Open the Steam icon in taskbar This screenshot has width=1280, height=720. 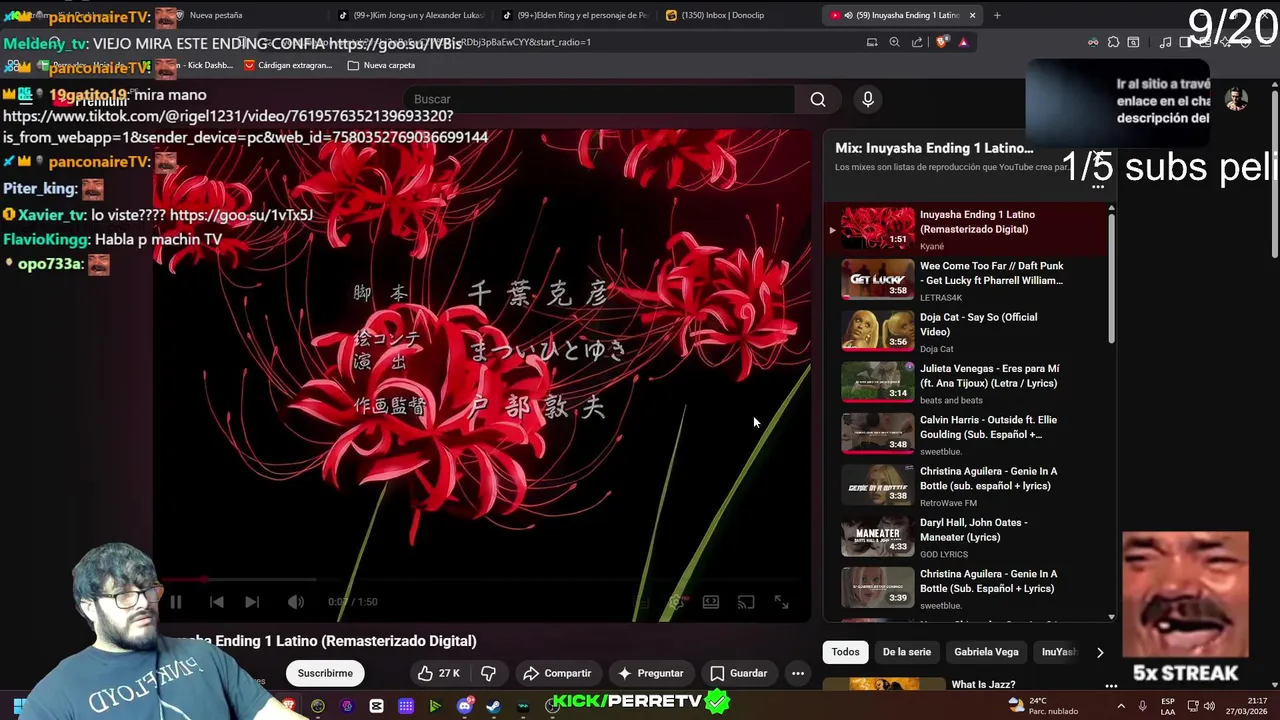coord(493,706)
